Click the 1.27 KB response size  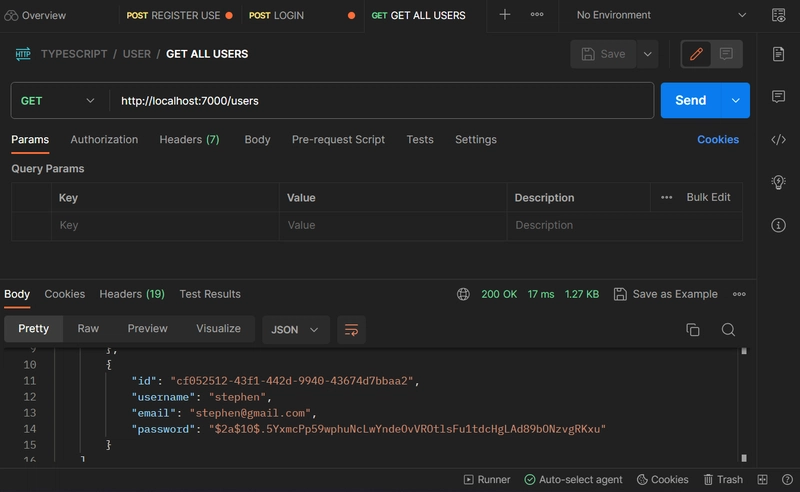582,294
